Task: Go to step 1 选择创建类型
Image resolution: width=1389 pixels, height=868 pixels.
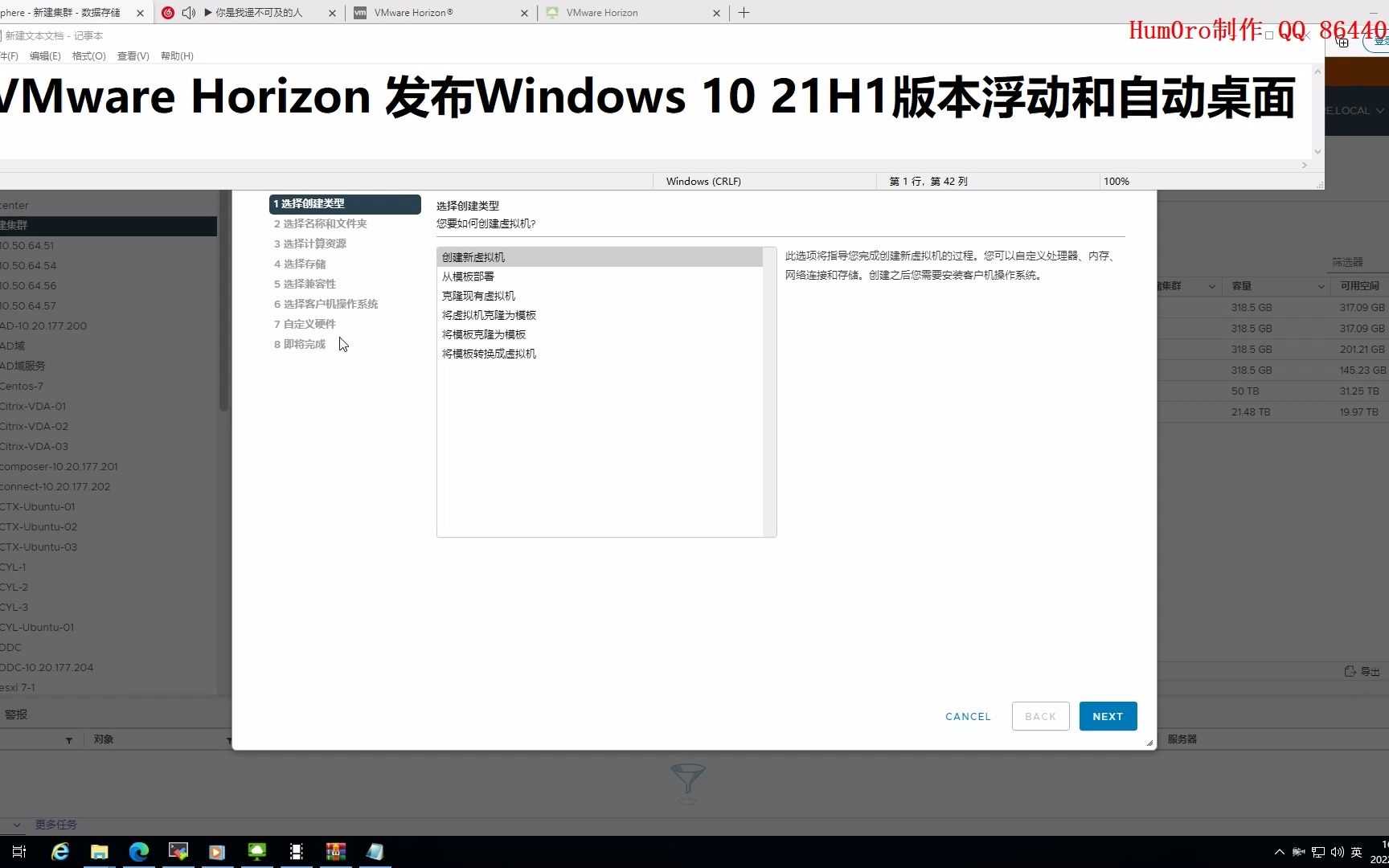Action: click(345, 204)
